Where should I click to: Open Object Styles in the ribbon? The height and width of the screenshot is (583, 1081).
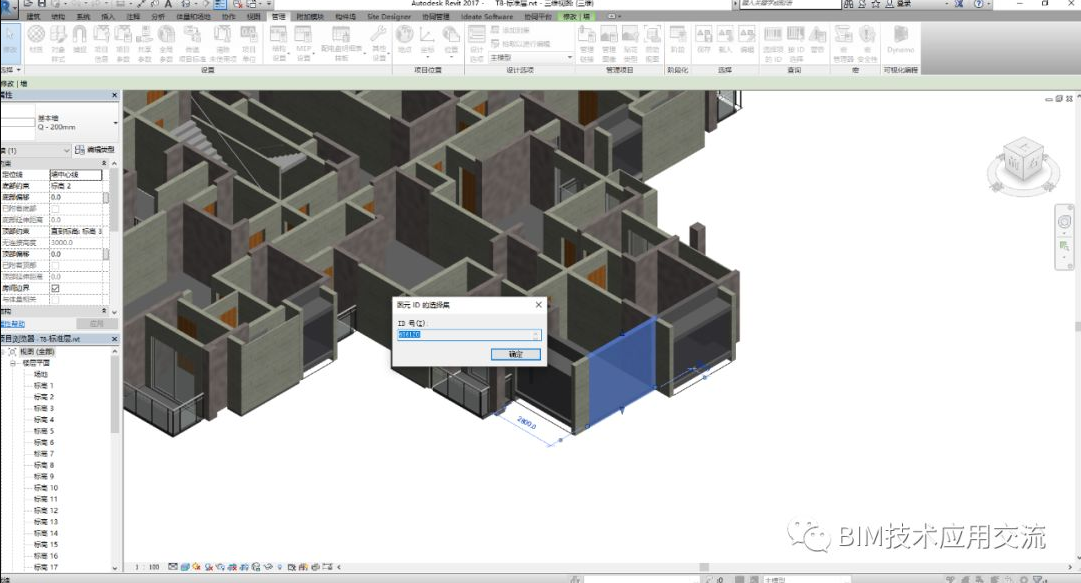pos(58,43)
